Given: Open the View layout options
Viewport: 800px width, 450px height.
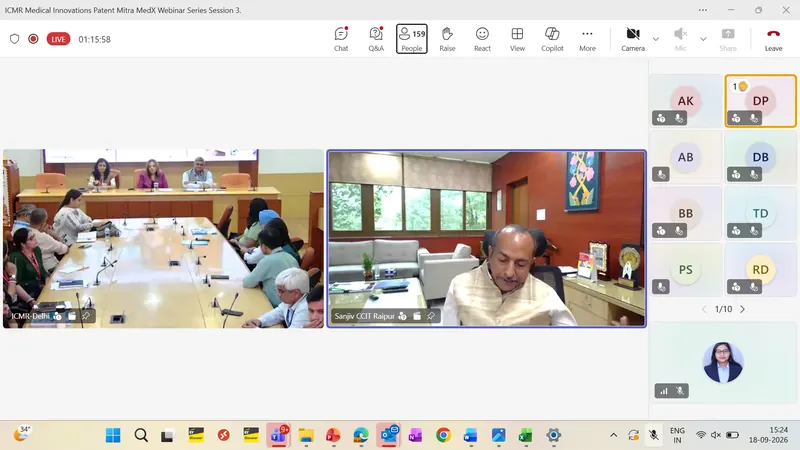Looking at the screenshot, I should pos(517,39).
